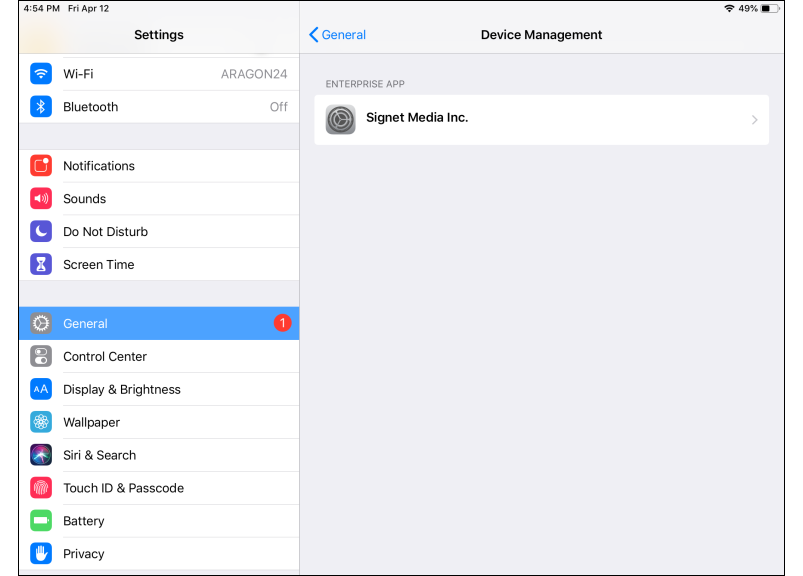Image resolution: width=803 pixels, height=576 pixels.
Task: Open Control Center settings
Action: [105, 357]
